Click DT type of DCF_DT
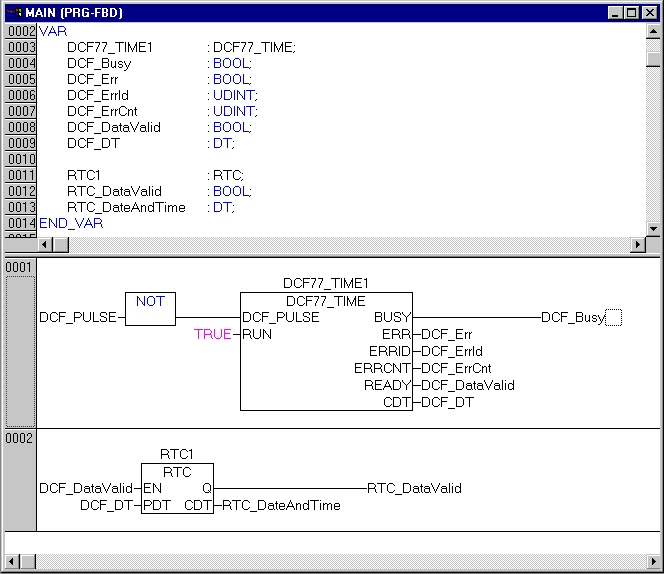Viewport: 664px width, 574px height. click(x=222, y=144)
